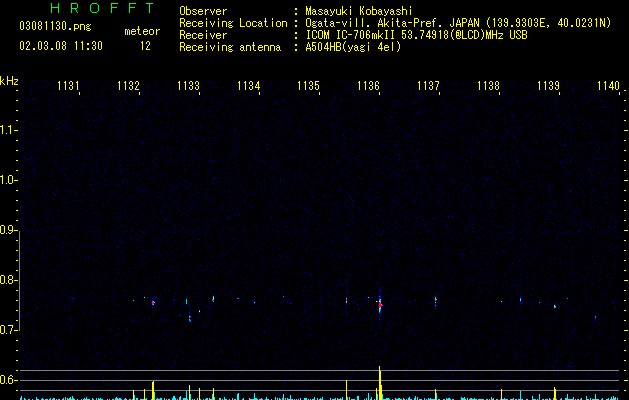The height and width of the screenshot is (400, 629).
Task: Click time axis label 1138
Action: (x=488, y=86)
